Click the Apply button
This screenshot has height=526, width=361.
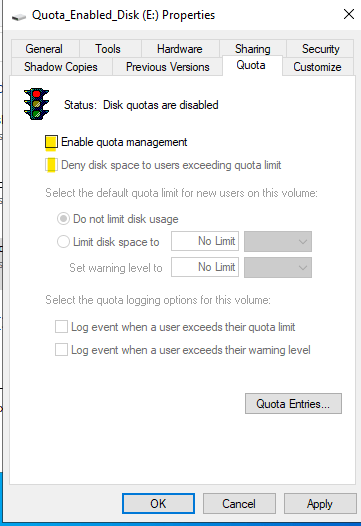click(x=320, y=504)
